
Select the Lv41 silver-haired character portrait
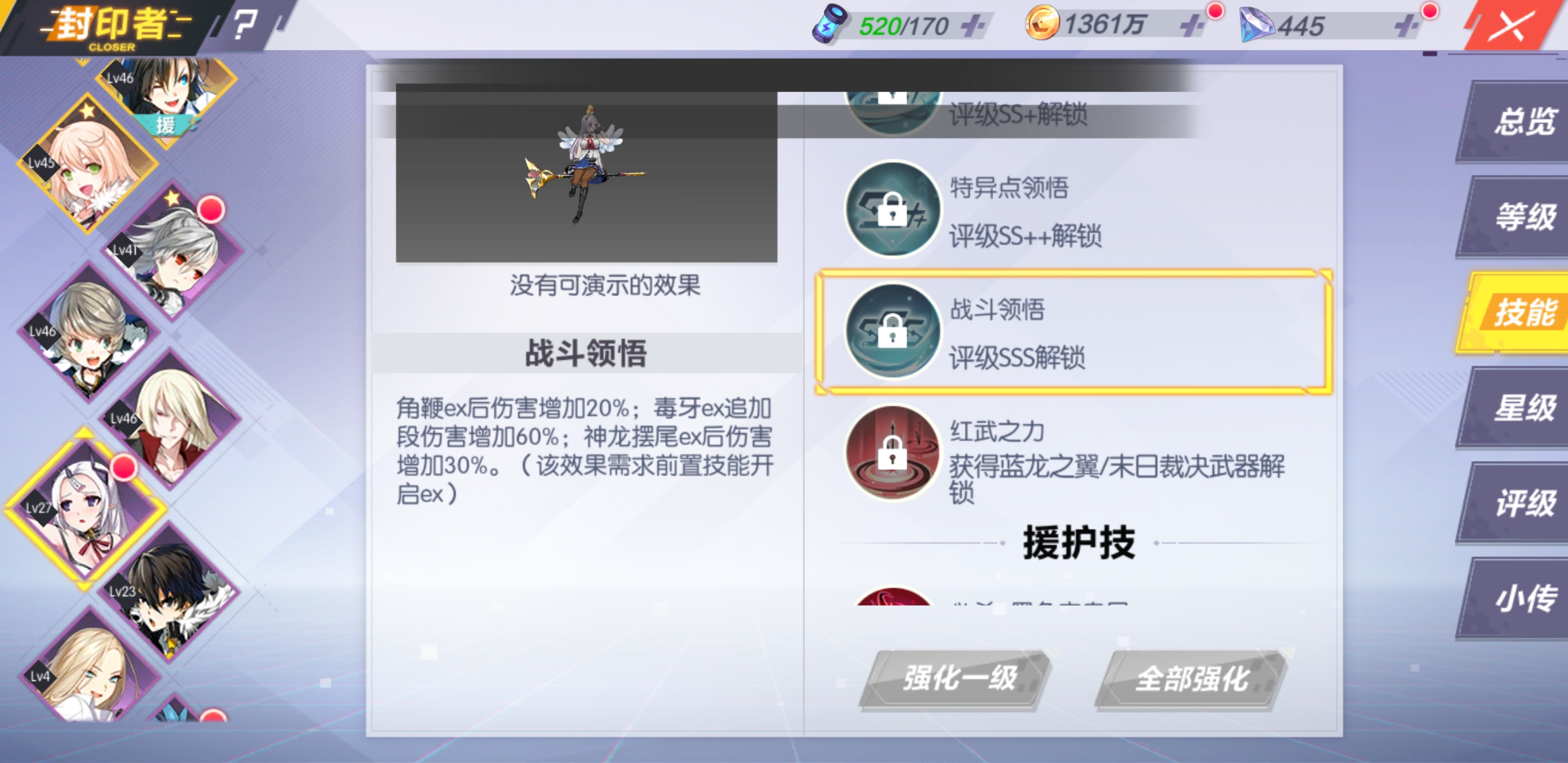click(x=172, y=250)
